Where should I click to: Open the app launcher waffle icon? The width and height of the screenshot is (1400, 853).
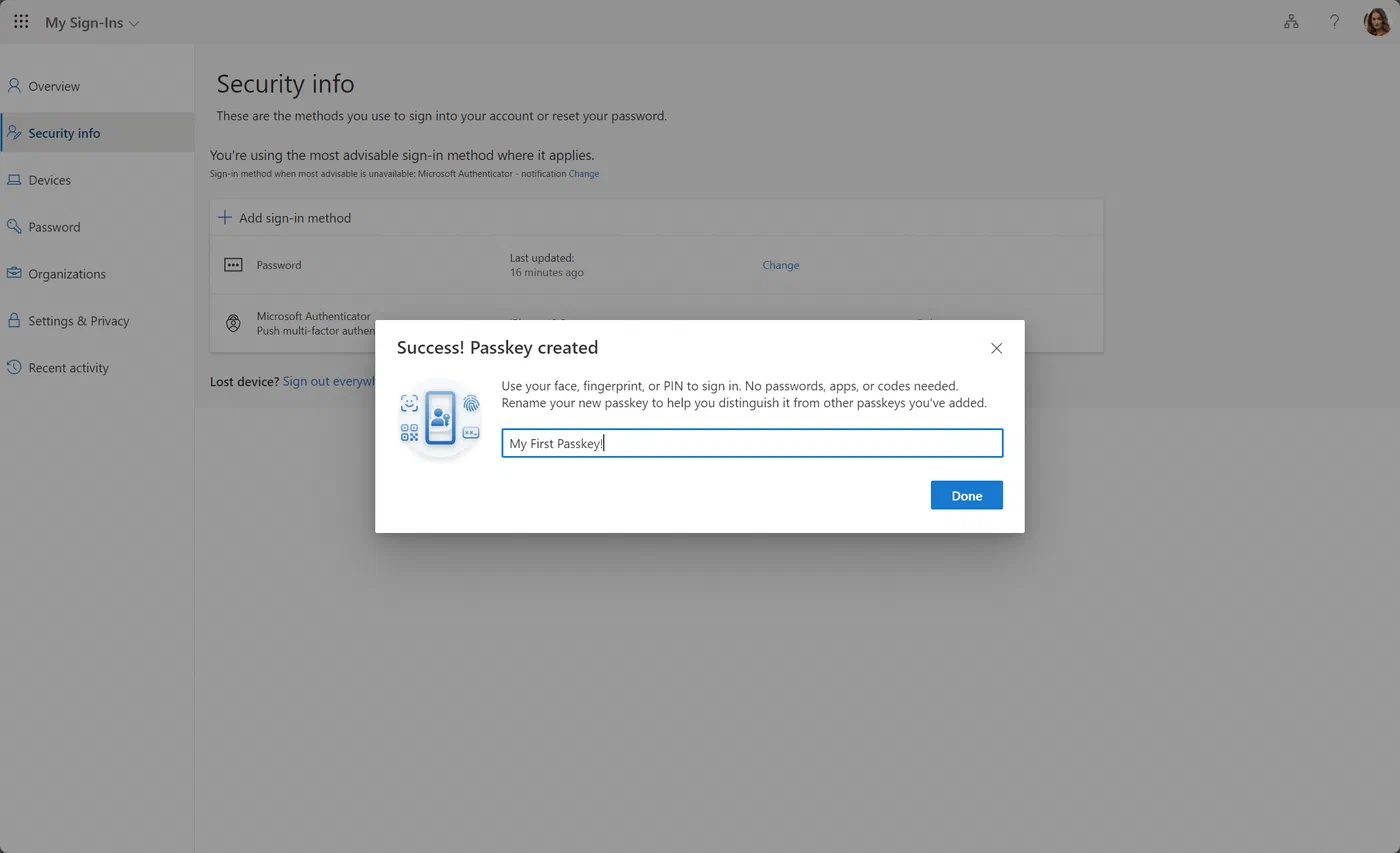point(21,21)
